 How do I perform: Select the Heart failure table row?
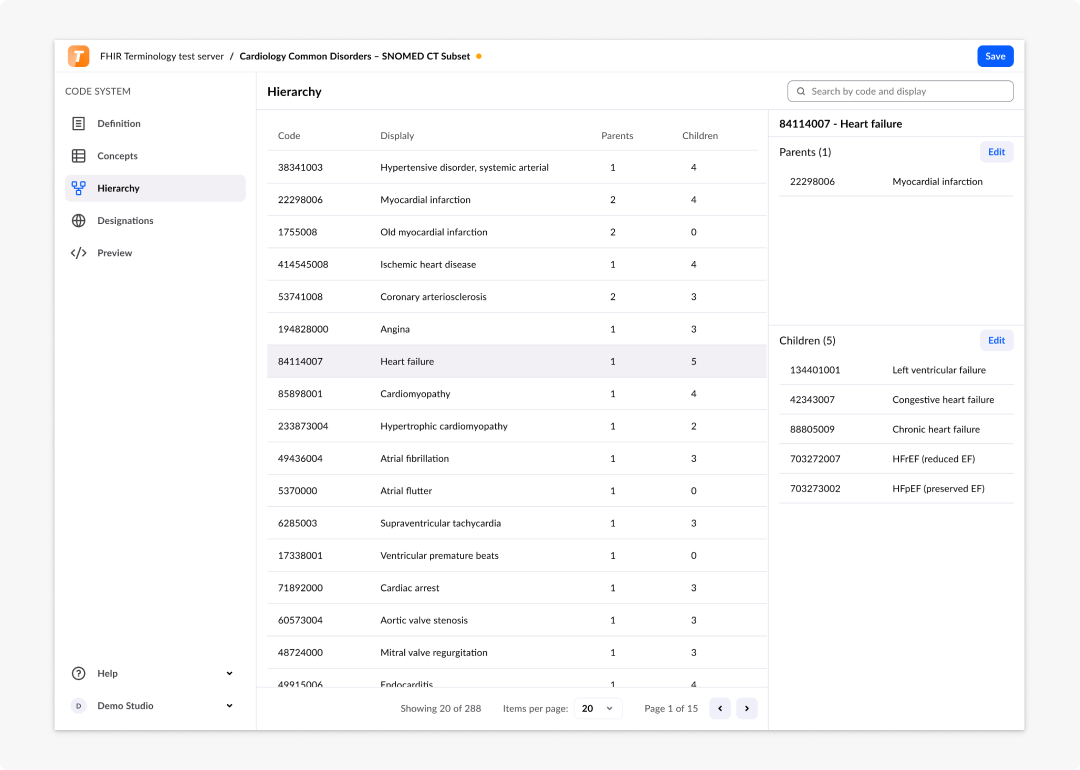coord(517,362)
